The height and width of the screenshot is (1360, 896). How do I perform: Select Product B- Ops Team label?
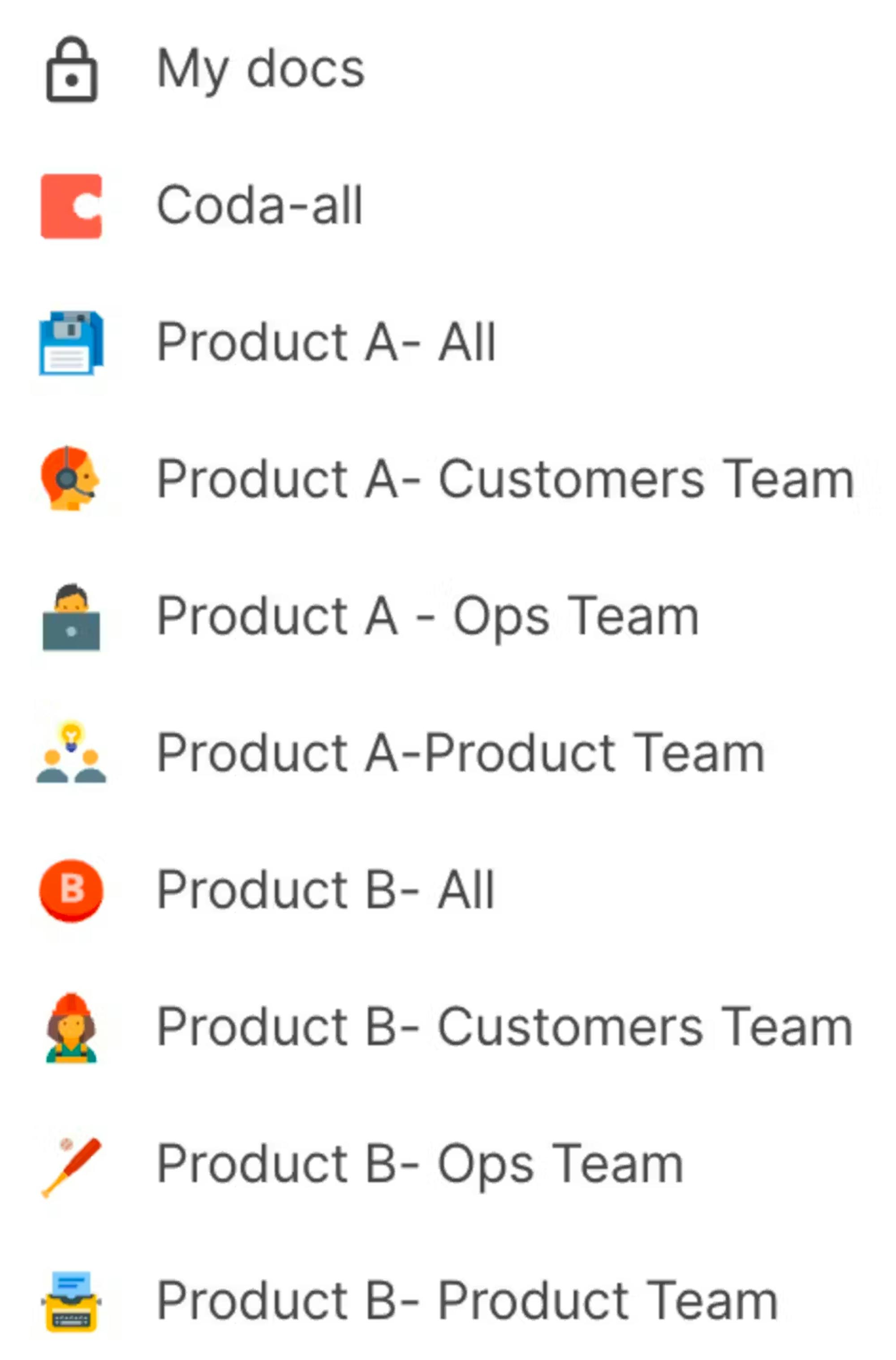420,1164
